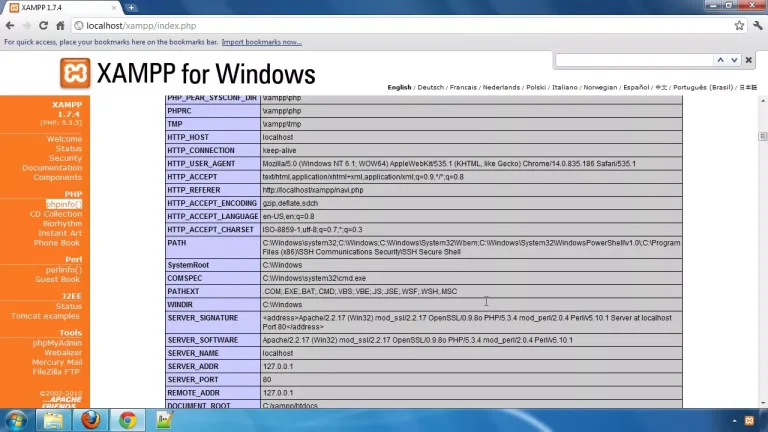Click the scrollbar down arrow

click(763, 403)
